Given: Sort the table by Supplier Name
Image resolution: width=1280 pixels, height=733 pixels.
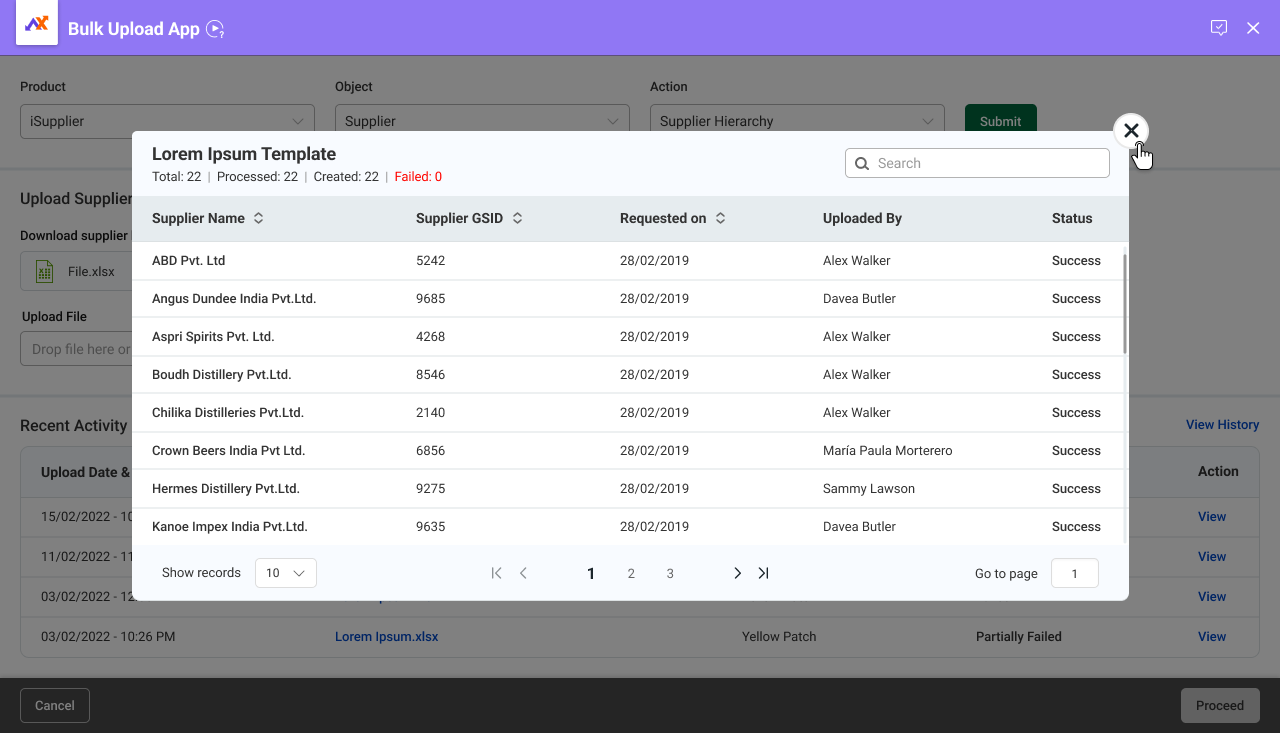Looking at the screenshot, I should tap(258, 218).
